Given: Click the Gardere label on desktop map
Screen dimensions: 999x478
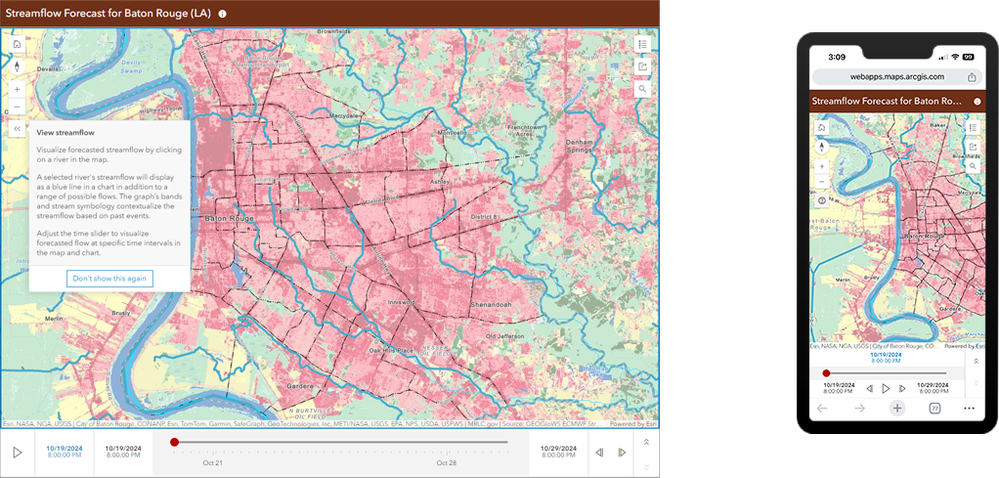Looking at the screenshot, I should pyautogui.click(x=301, y=386).
